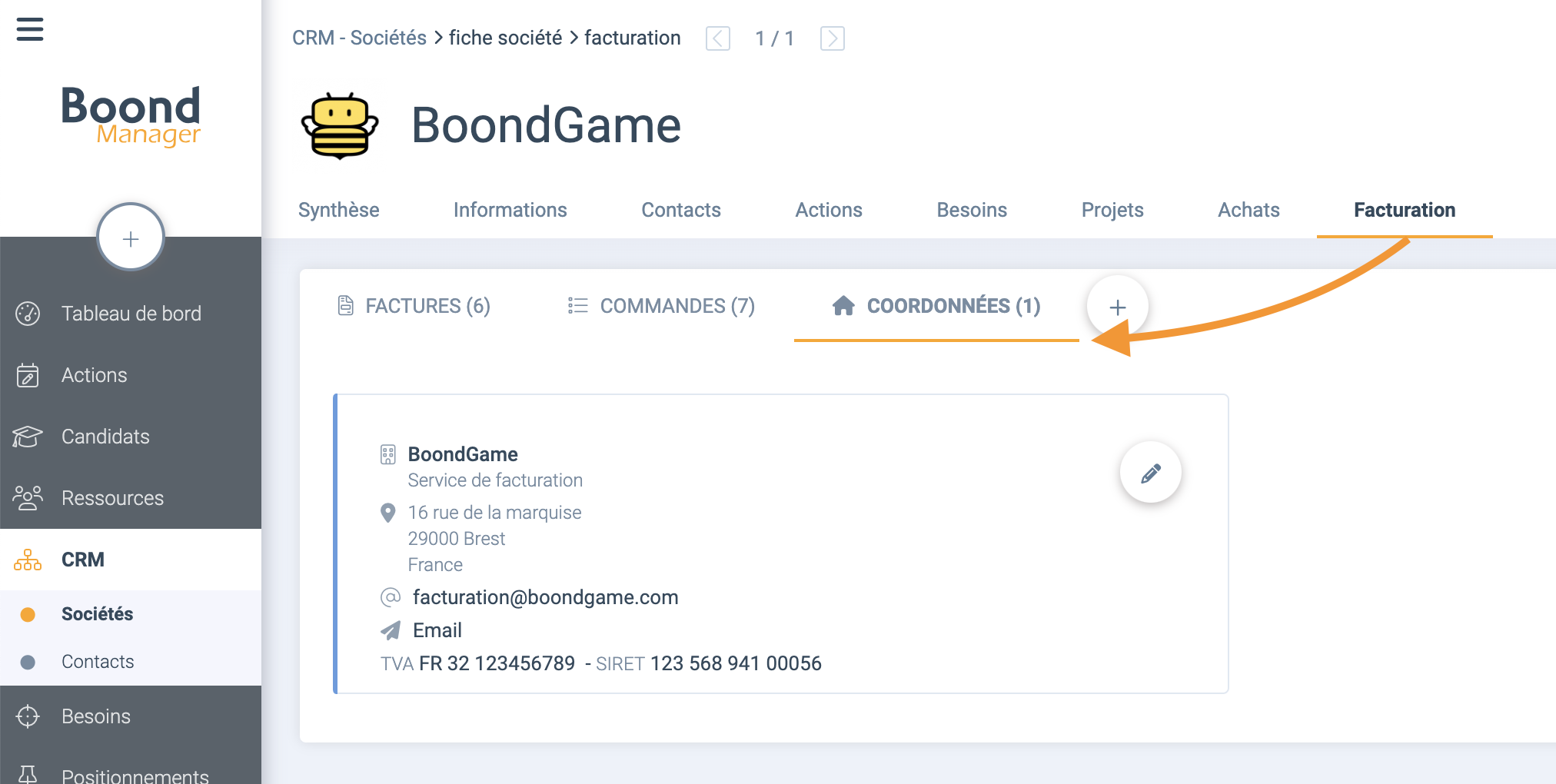
Task: Click the Tableau de bord gauge icon
Action: 28,314
